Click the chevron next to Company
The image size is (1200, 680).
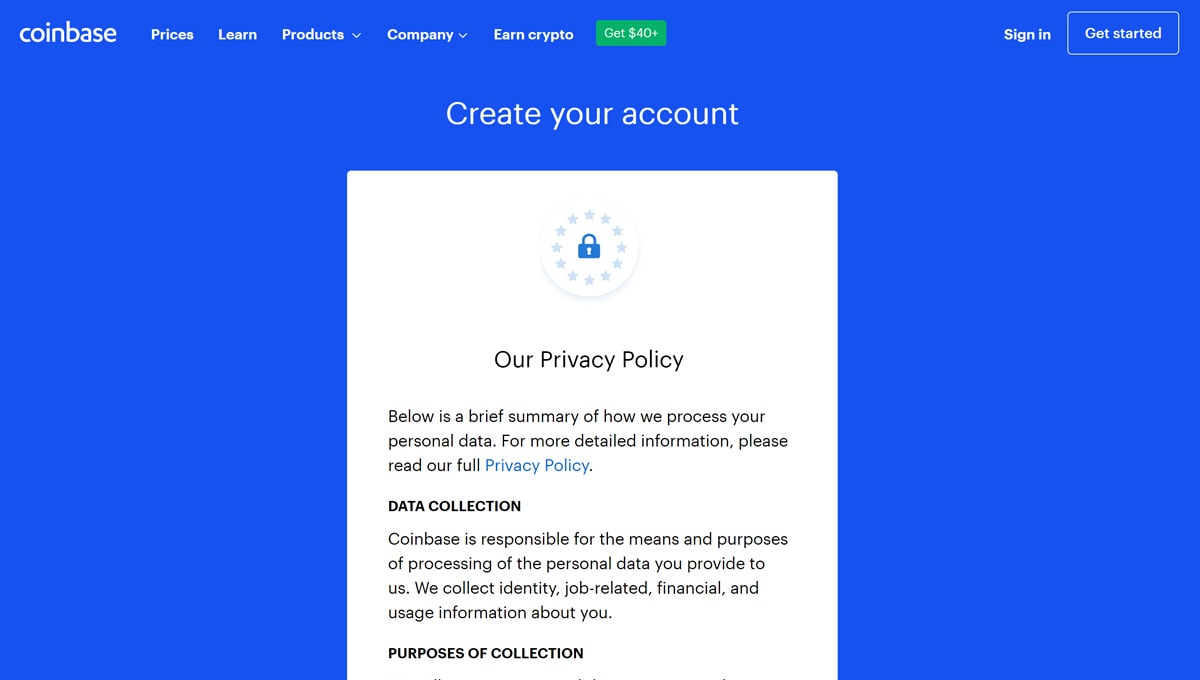pyautogui.click(x=463, y=35)
